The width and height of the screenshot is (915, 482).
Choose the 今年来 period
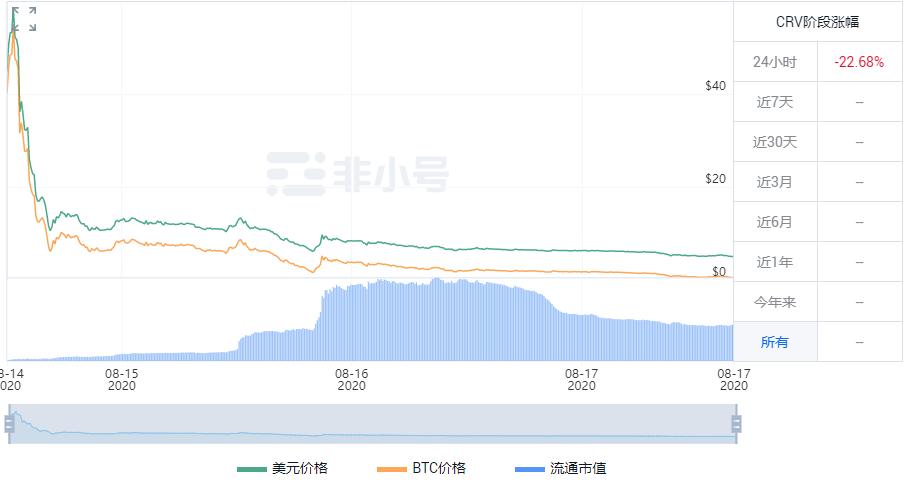[x=775, y=302]
